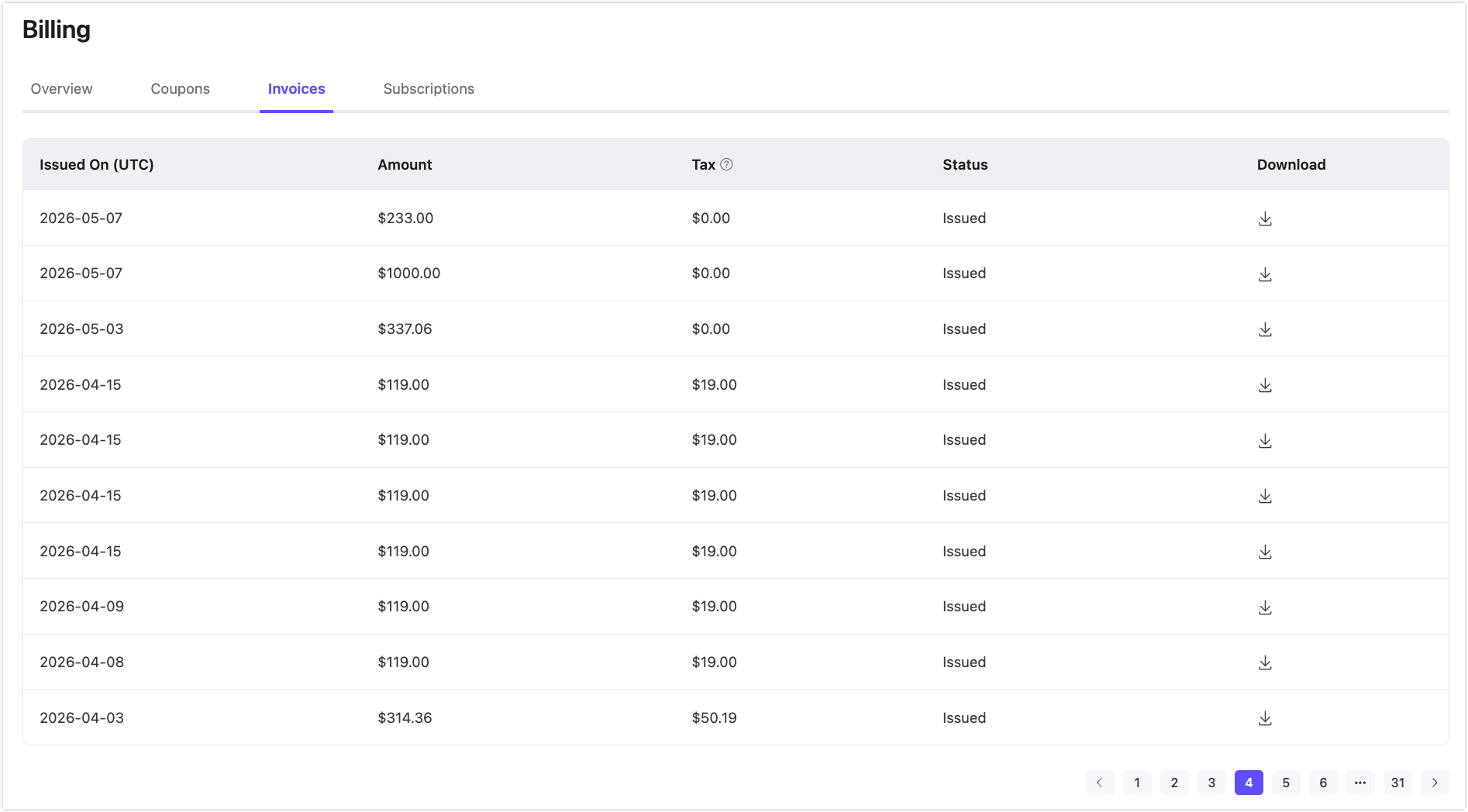Select current page 4 button
The image size is (1468, 812).
pos(1249,783)
